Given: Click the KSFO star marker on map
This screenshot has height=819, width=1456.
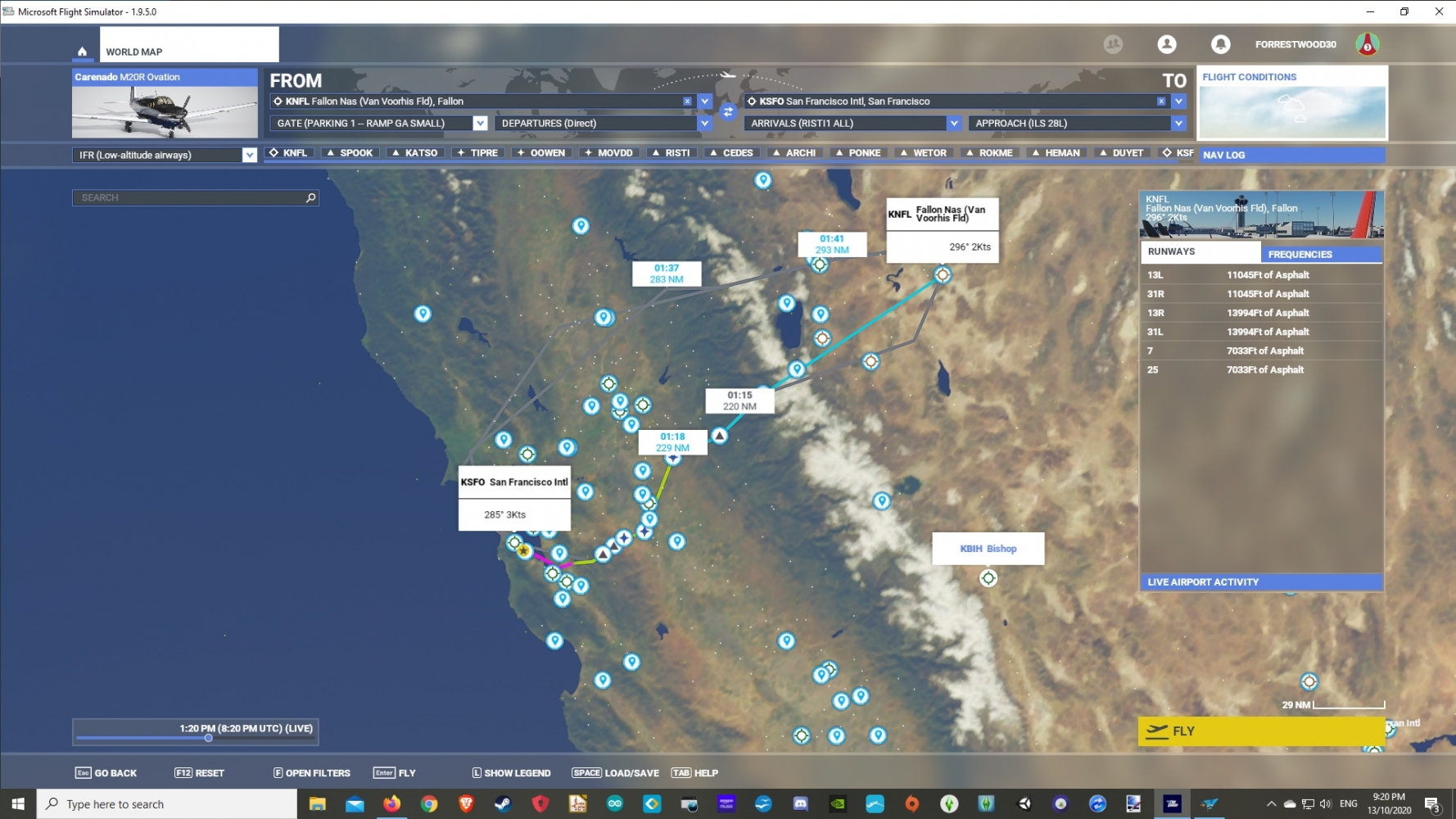Looking at the screenshot, I should coord(524,550).
